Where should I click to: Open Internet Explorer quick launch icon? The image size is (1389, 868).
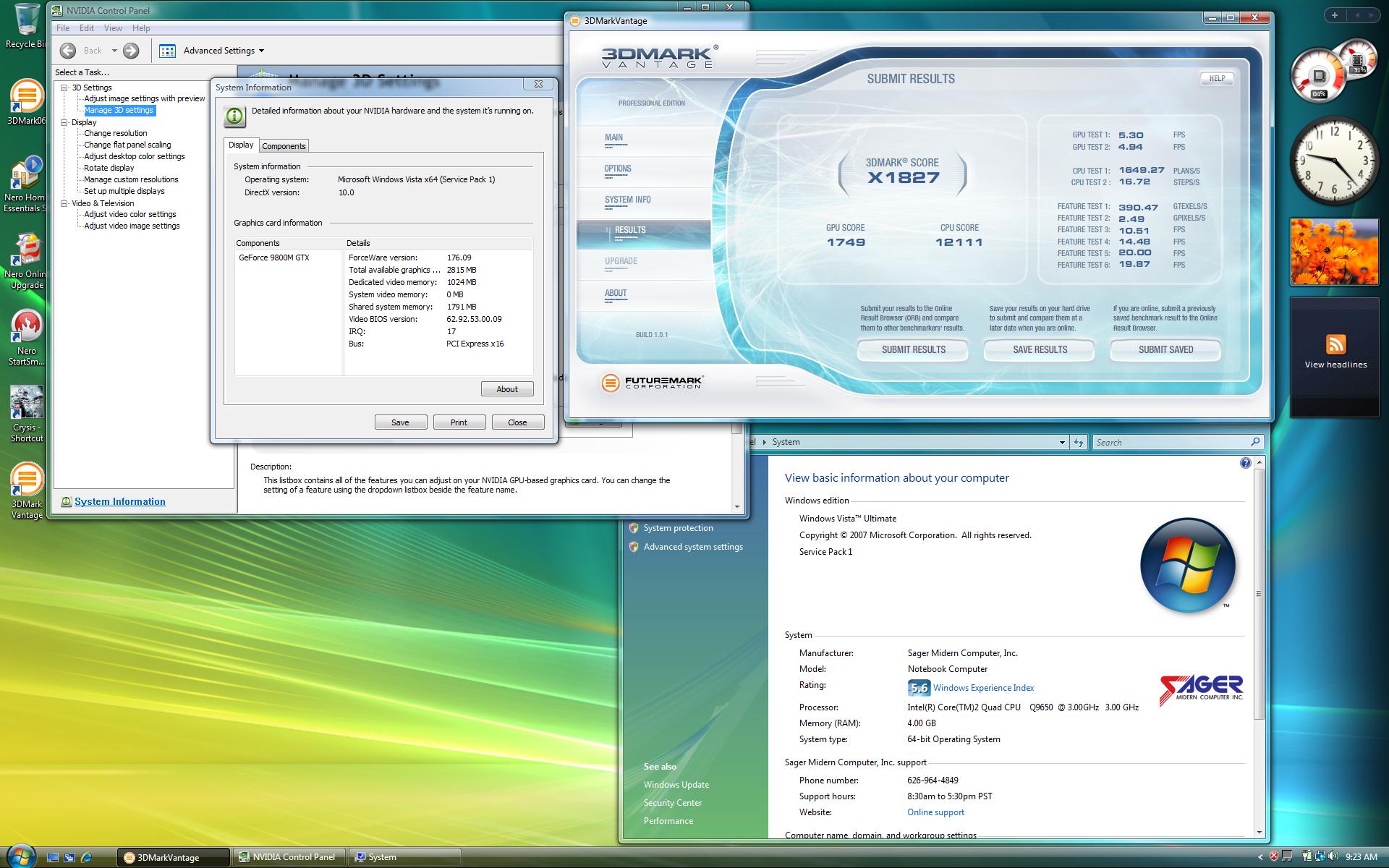[x=86, y=857]
